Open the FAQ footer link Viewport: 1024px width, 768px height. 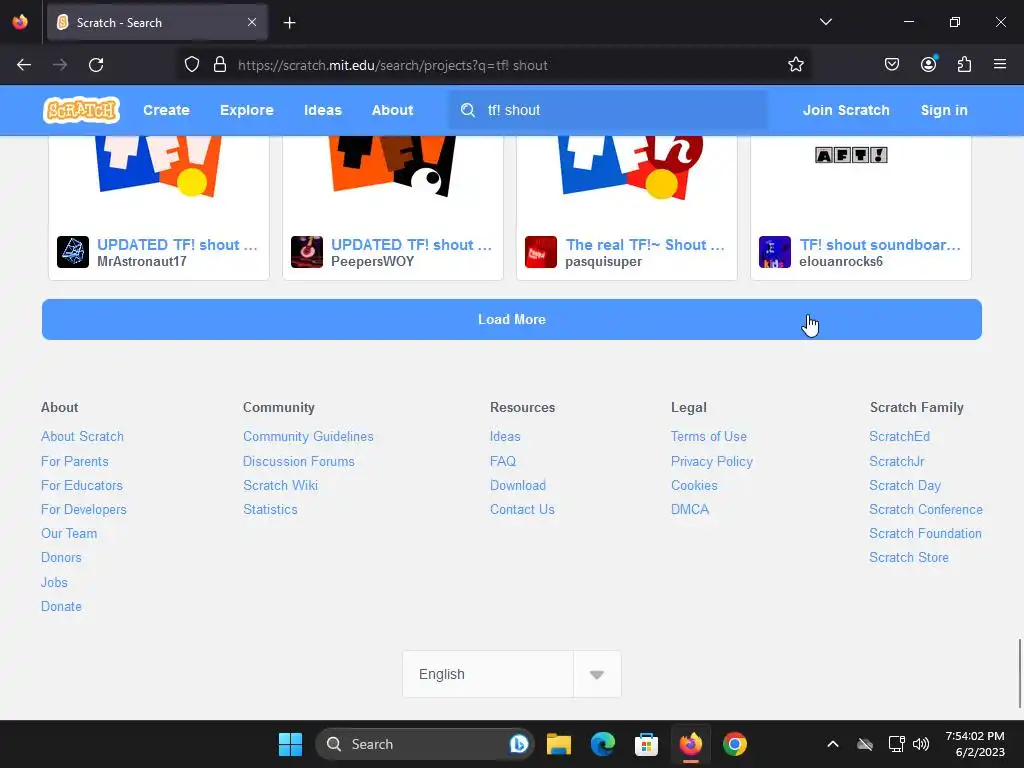(x=503, y=461)
